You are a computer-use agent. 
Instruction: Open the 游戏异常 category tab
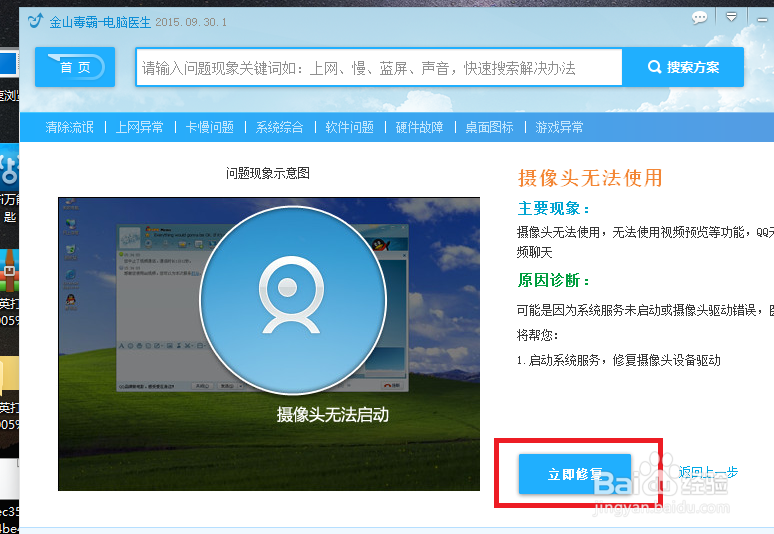(559, 127)
